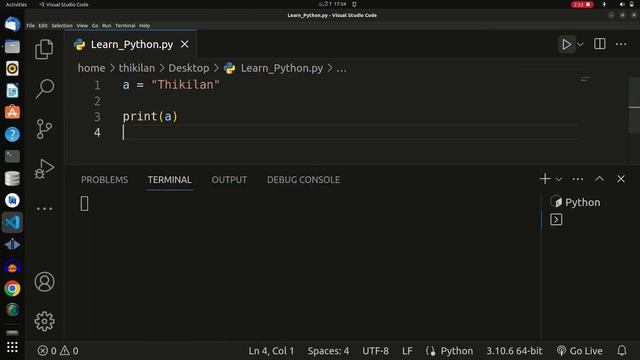Screen dimensions: 640x360
Task: Open the Explorer view in the activity bar
Action: [x=44, y=49]
